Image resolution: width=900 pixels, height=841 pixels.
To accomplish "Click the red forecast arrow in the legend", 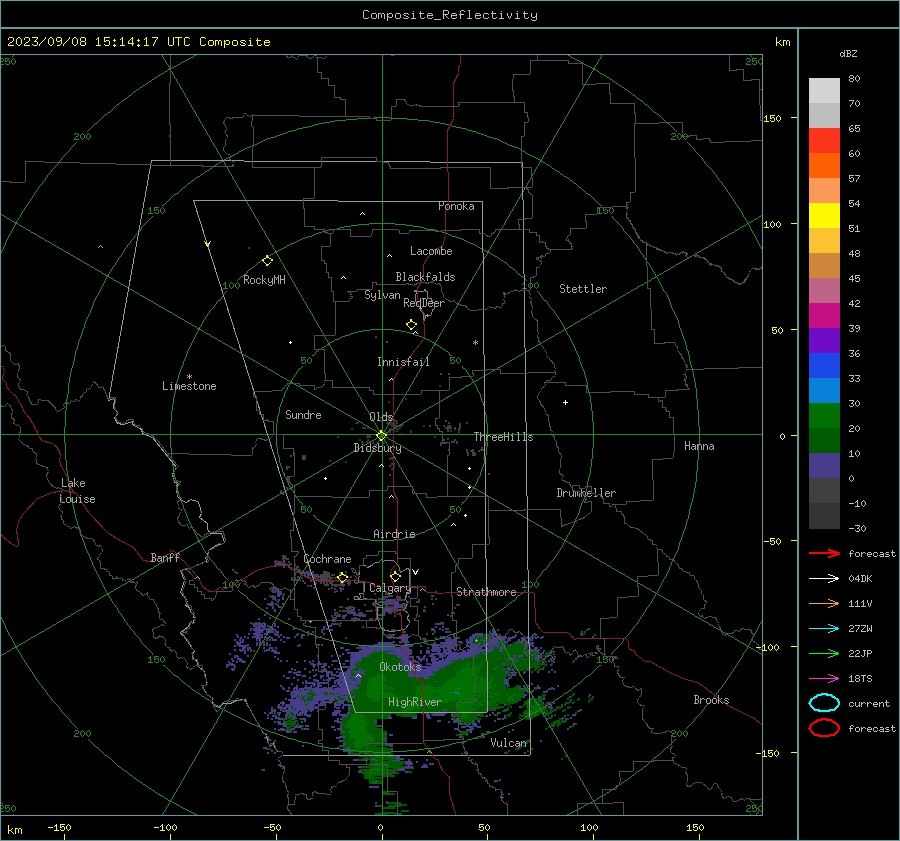I will [x=824, y=553].
